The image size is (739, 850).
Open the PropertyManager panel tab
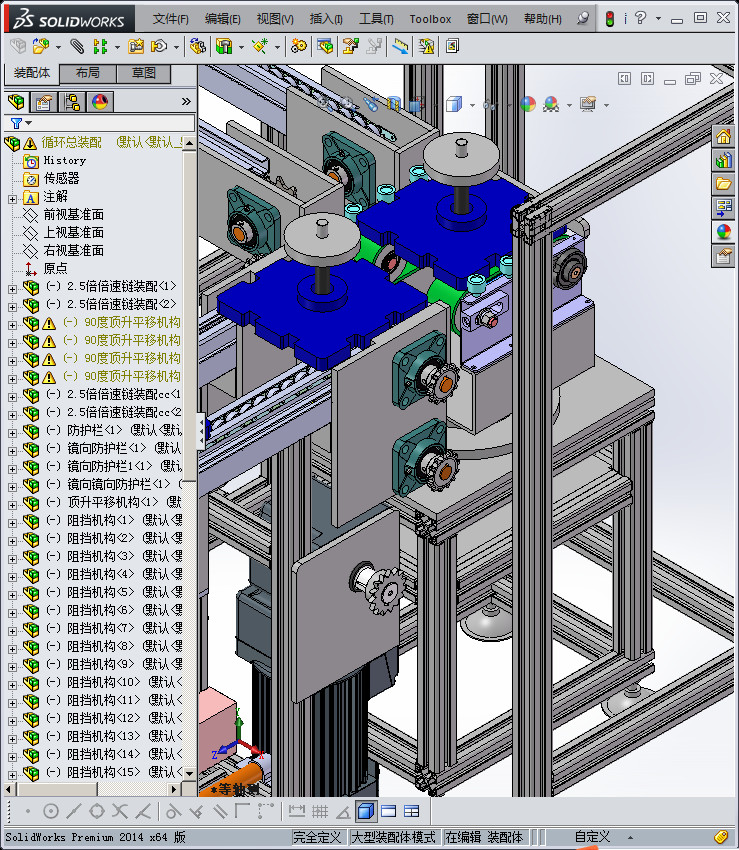point(44,101)
